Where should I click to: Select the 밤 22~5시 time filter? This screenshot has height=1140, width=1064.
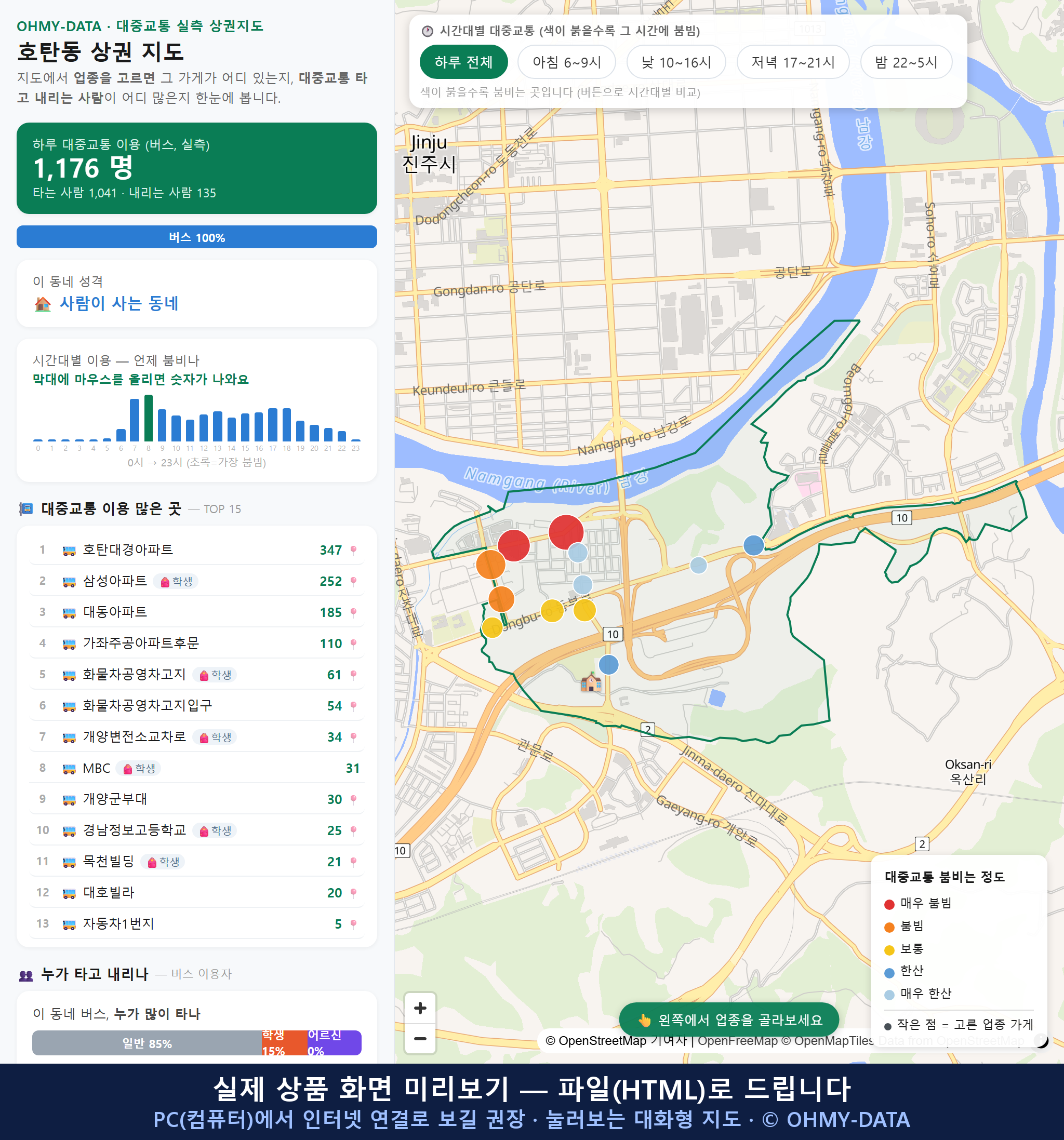click(906, 62)
